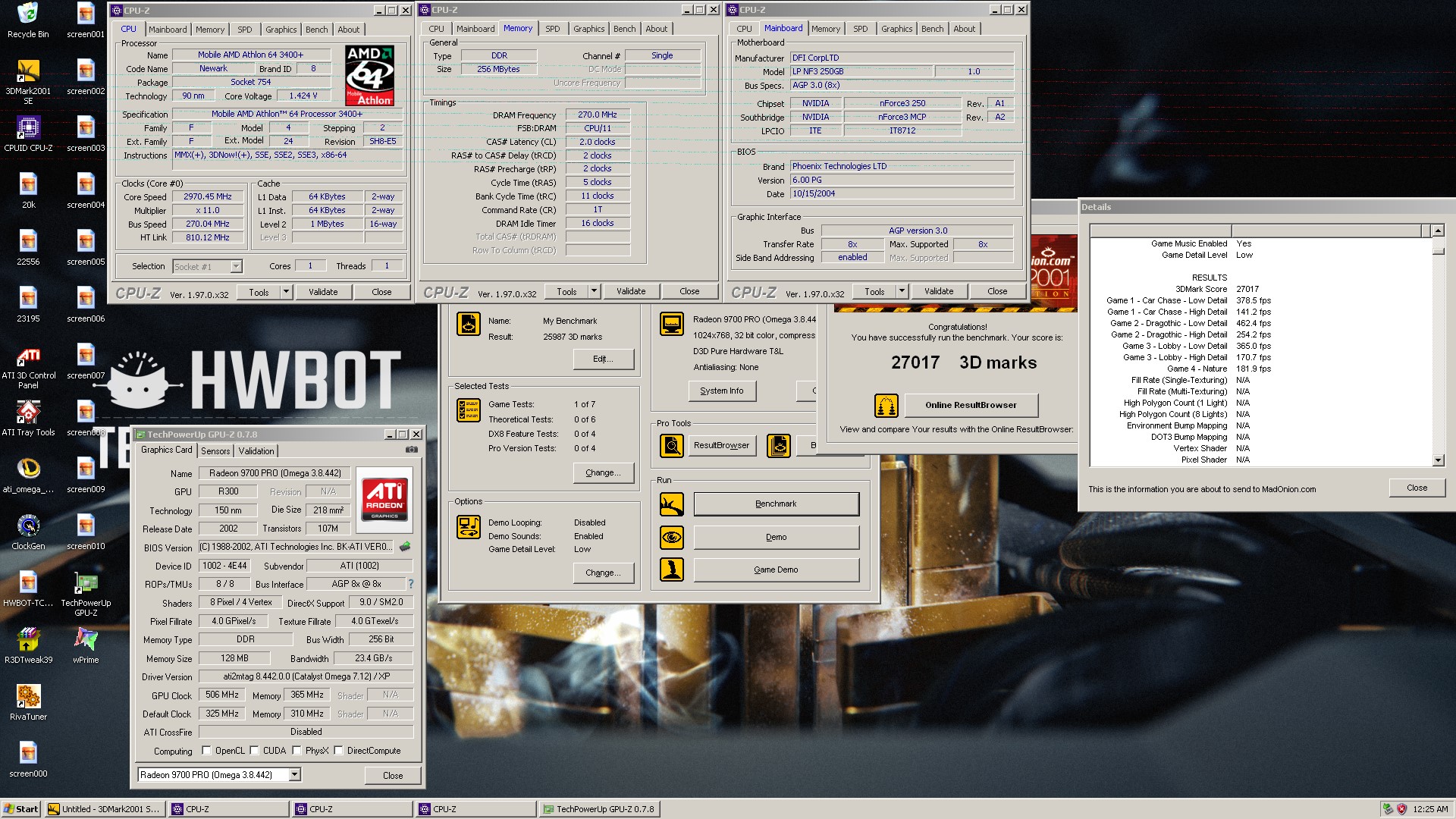The height and width of the screenshot is (819, 1456).
Task: Click the ResultBrowser magnifier icon
Action: coord(671,446)
